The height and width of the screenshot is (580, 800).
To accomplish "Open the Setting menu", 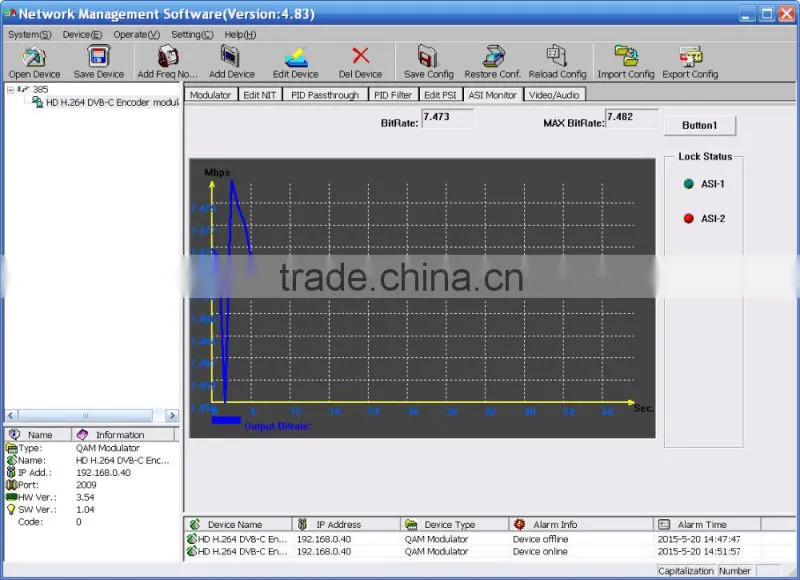I will click(192, 35).
